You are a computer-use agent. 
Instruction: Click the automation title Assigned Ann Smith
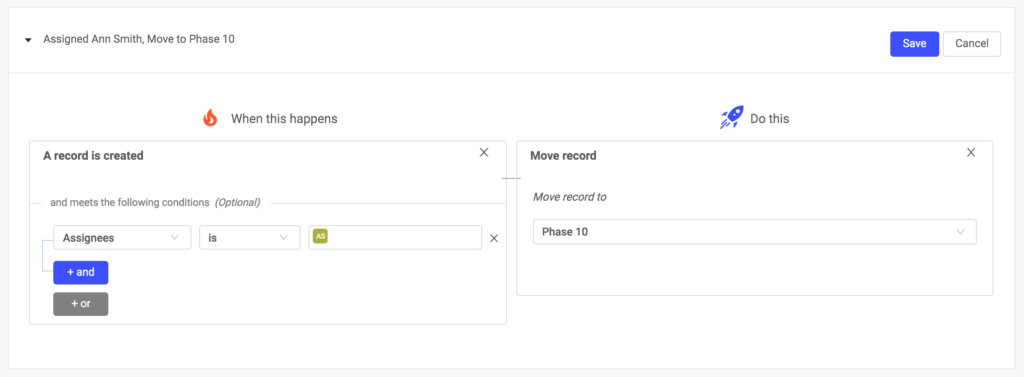pyautogui.click(x=139, y=39)
